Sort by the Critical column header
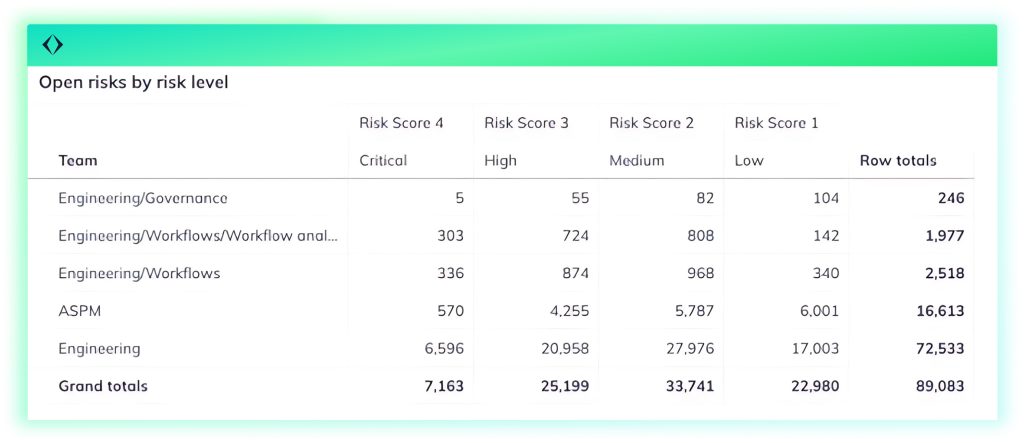This screenshot has height=443, width=1024. (x=383, y=160)
